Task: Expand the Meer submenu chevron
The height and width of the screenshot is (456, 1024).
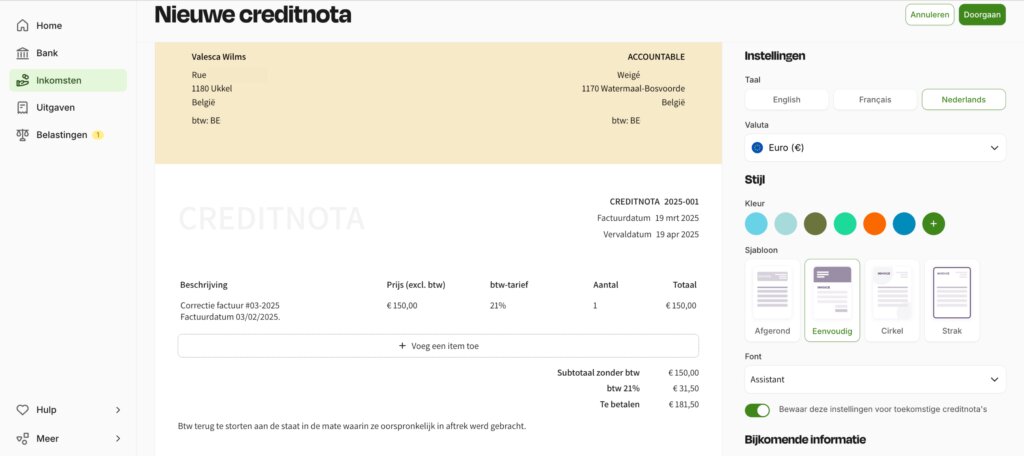Action: pyautogui.click(x=118, y=438)
